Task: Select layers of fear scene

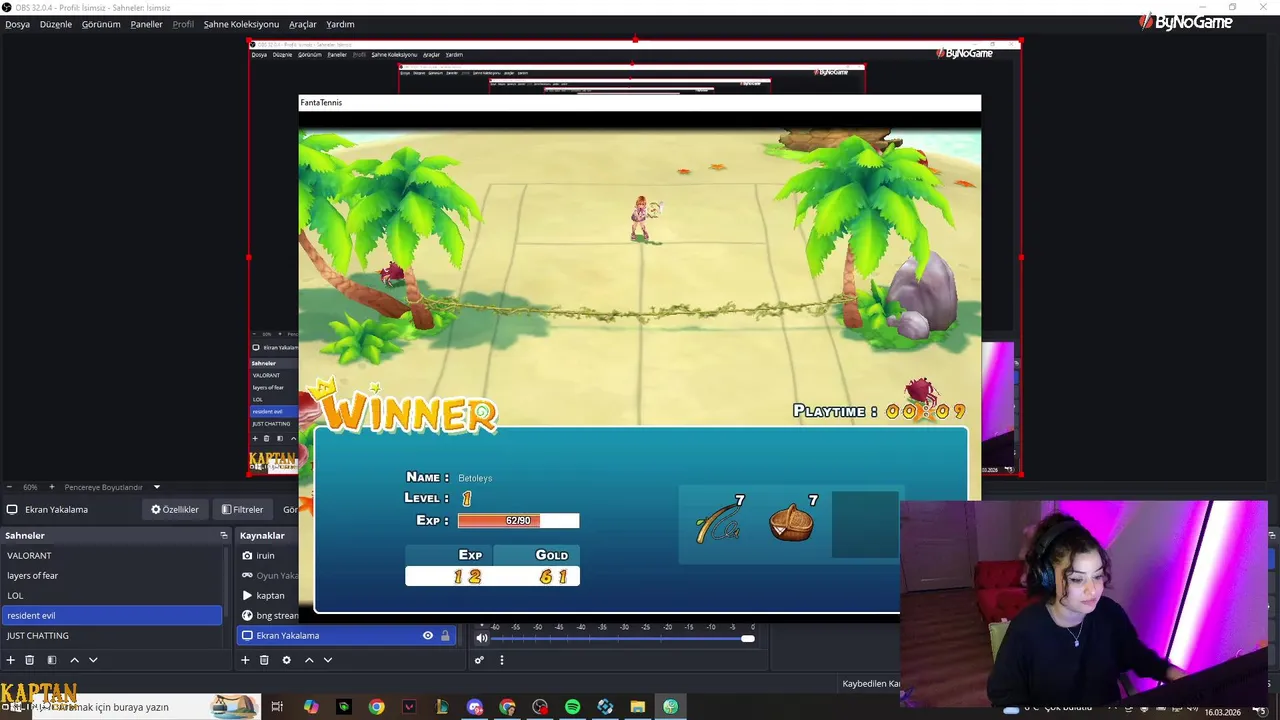Action: pos(112,576)
